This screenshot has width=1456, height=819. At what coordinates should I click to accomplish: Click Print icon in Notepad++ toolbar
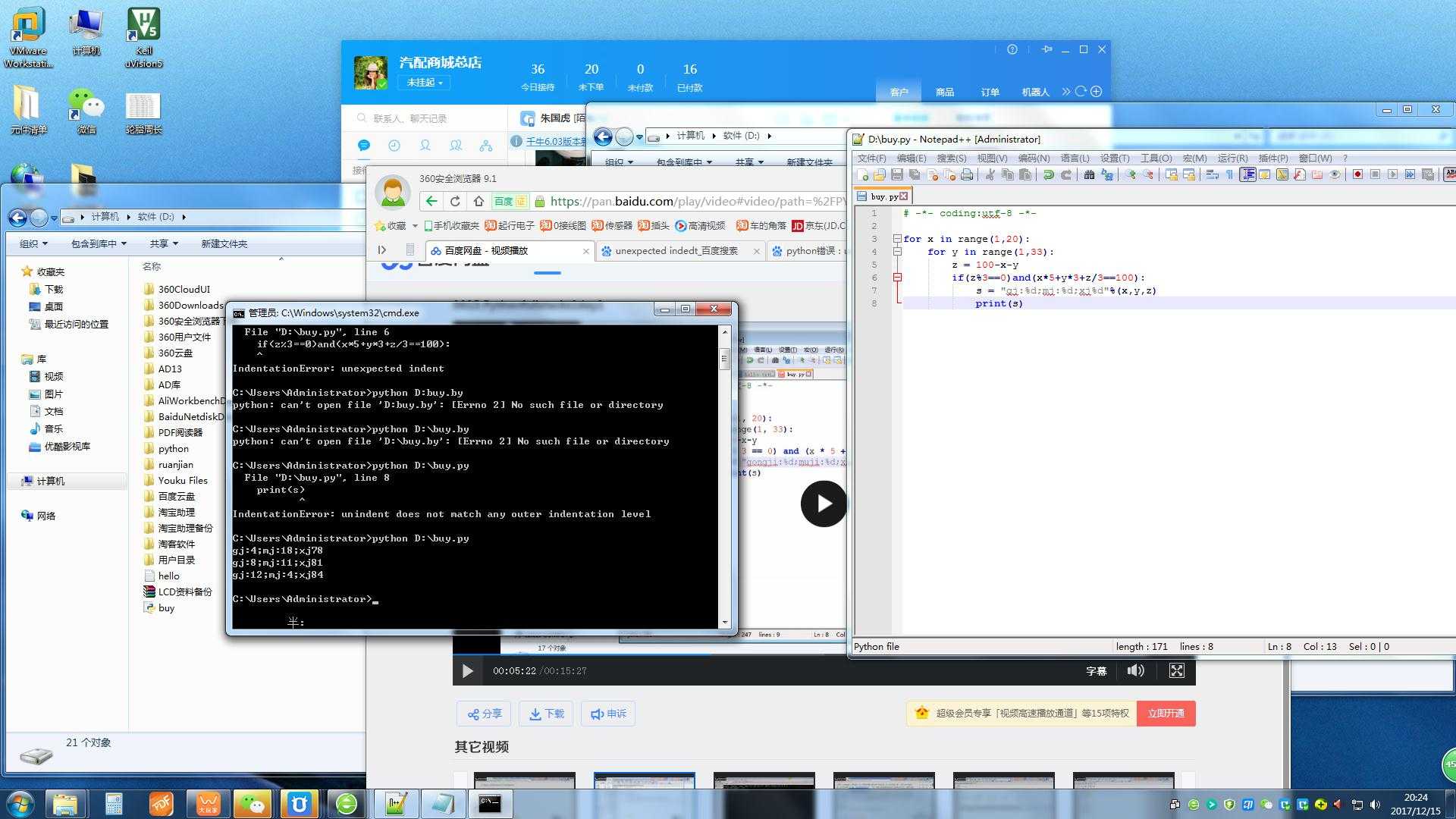pos(967,174)
